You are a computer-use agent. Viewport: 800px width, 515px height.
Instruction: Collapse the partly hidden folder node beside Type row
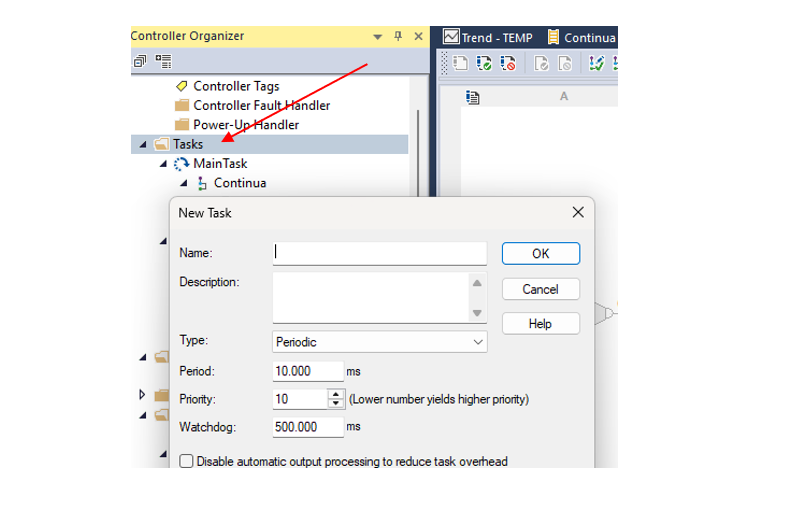[143, 357]
